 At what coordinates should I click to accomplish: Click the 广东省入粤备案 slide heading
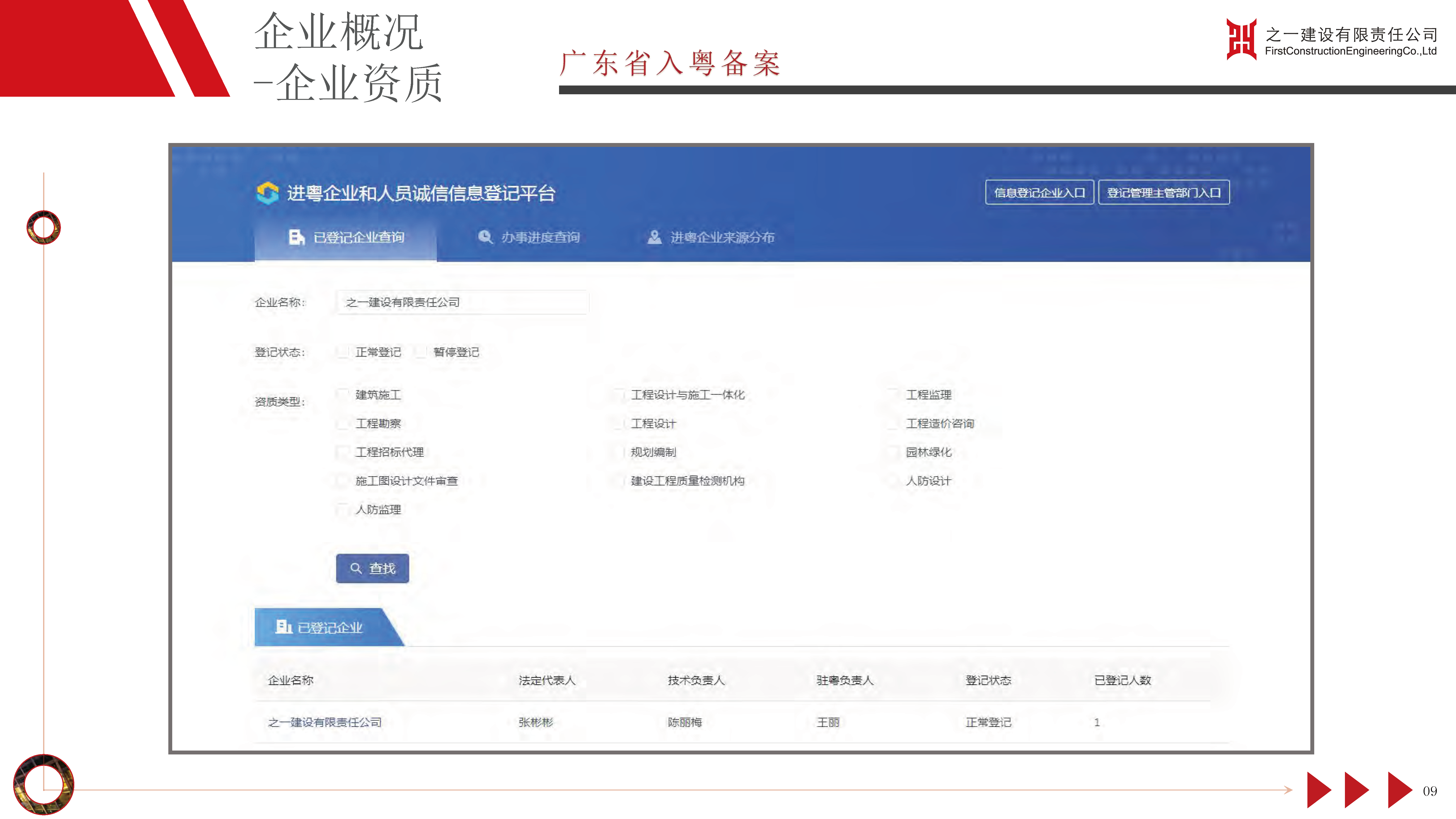pyautogui.click(x=670, y=63)
